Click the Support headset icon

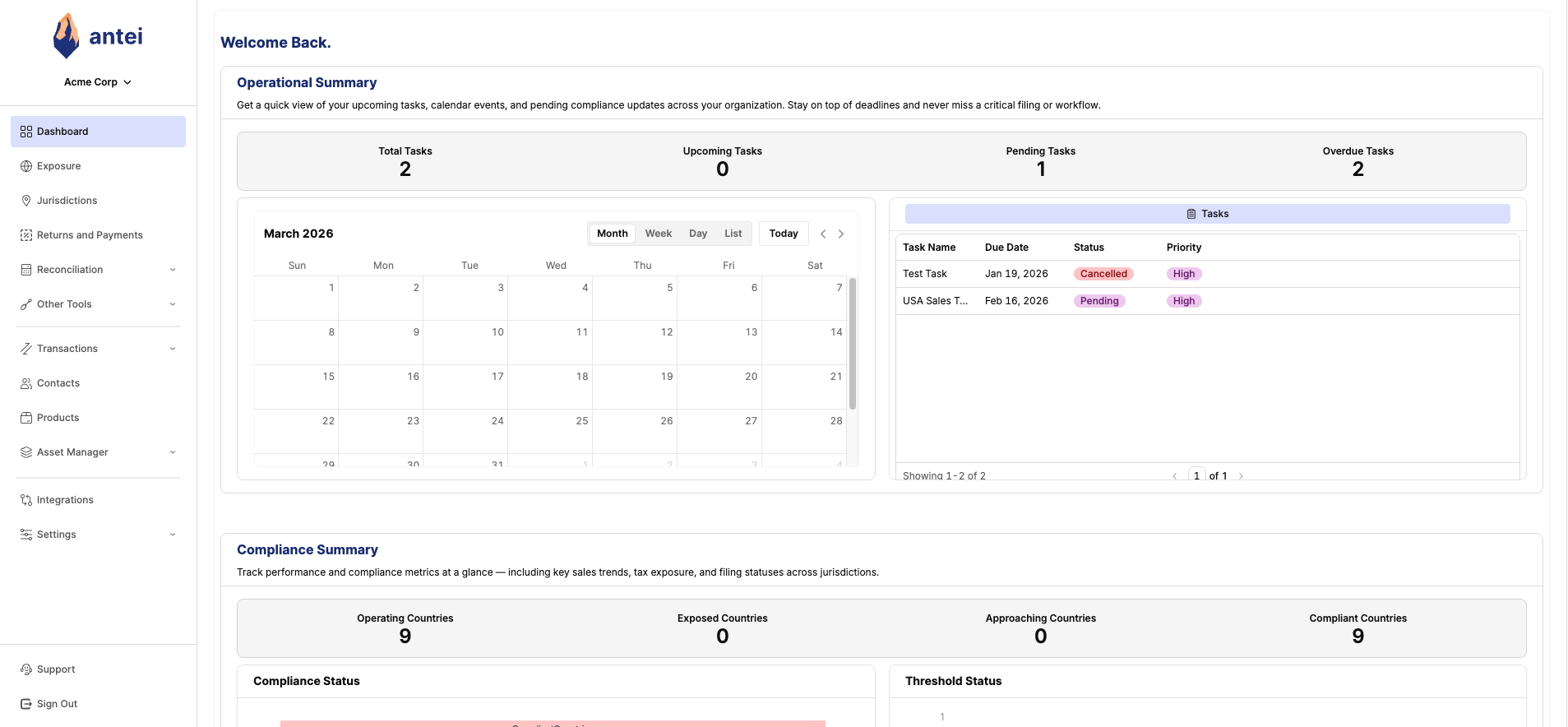coord(26,669)
